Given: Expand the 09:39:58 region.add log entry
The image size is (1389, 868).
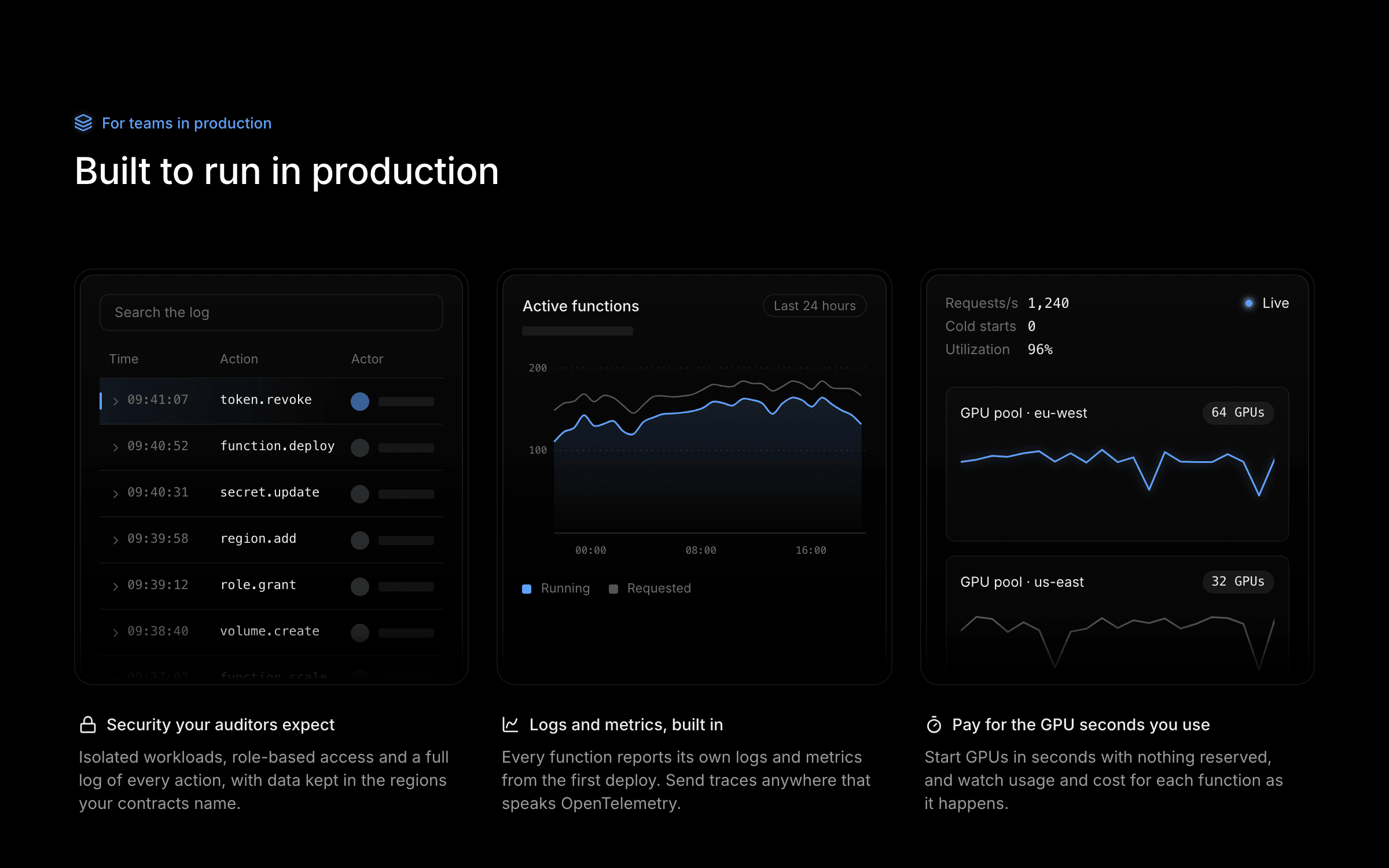Looking at the screenshot, I should coord(115,540).
